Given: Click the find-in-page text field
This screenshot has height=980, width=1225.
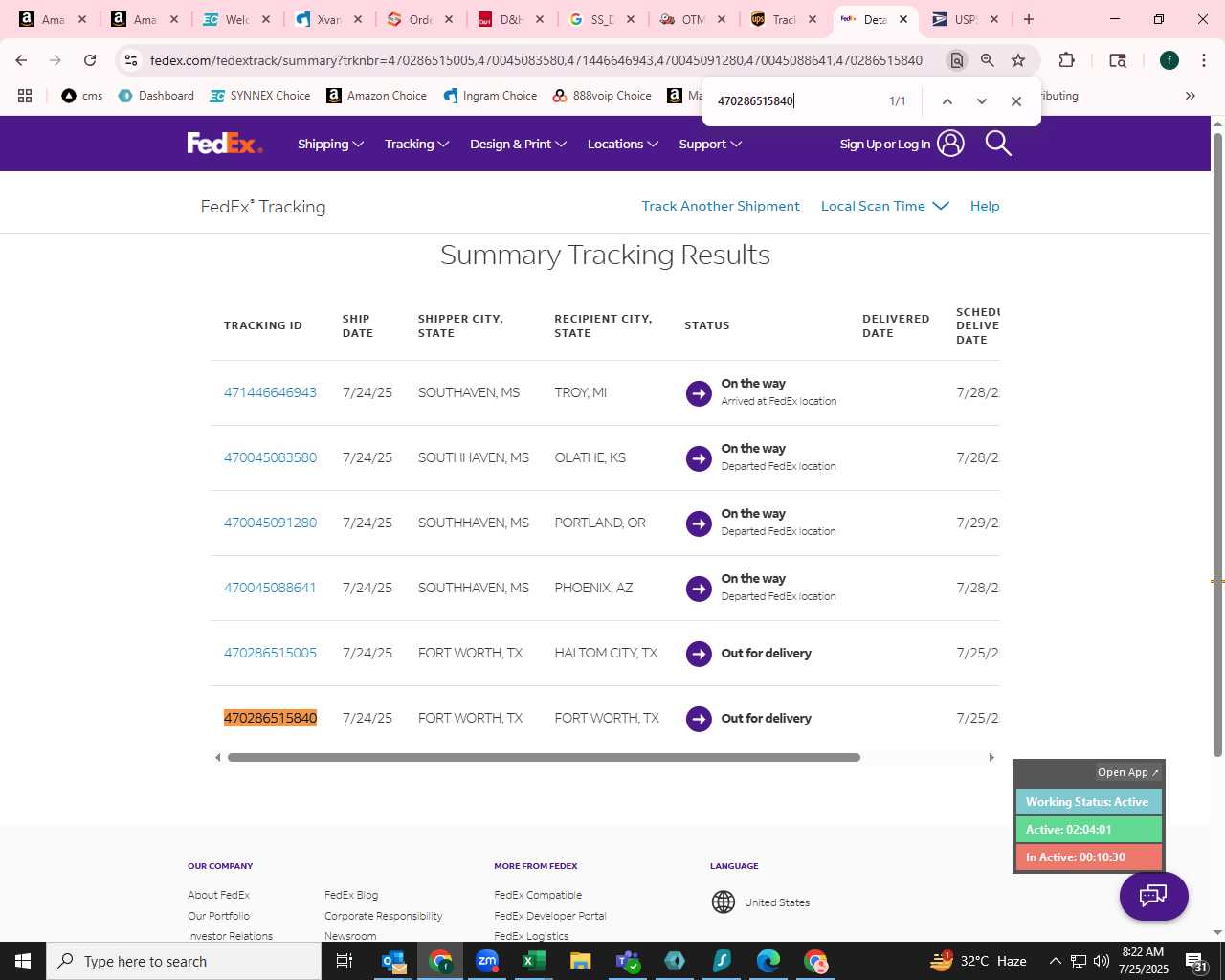Looking at the screenshot, I should point(794,101).
